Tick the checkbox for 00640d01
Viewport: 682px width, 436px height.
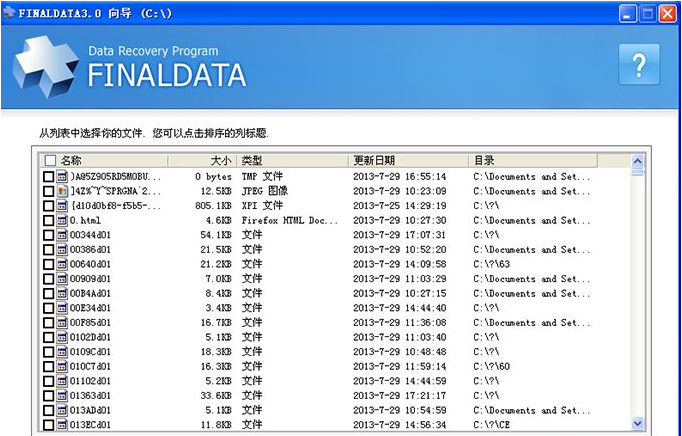coord(48,265)
